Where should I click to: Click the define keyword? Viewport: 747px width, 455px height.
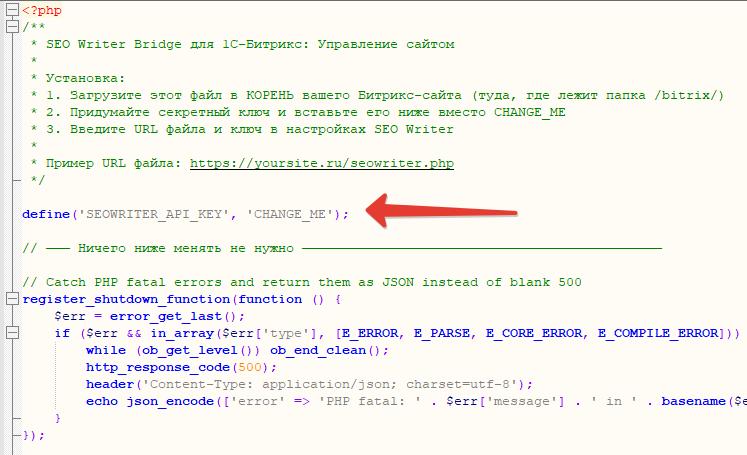tap(46, 214)
